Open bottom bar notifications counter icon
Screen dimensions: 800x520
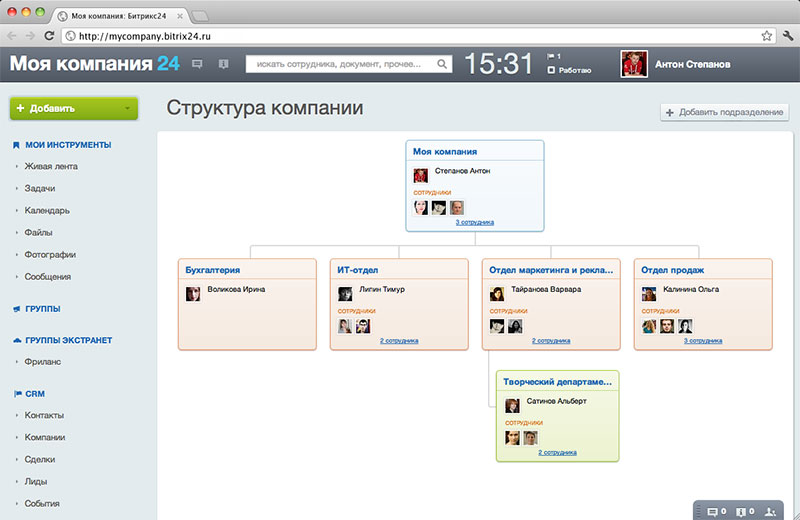tap(744, 511)
